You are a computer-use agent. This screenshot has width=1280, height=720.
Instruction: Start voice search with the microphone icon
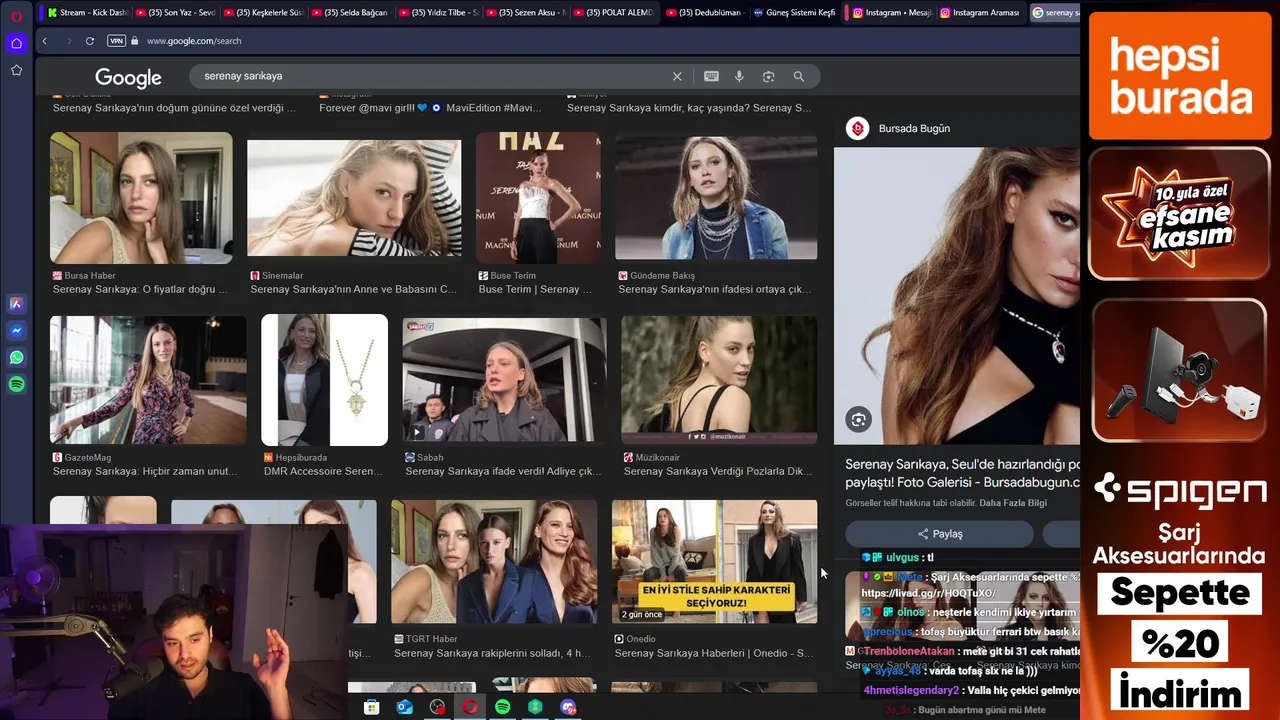click(x=739, y=76)
